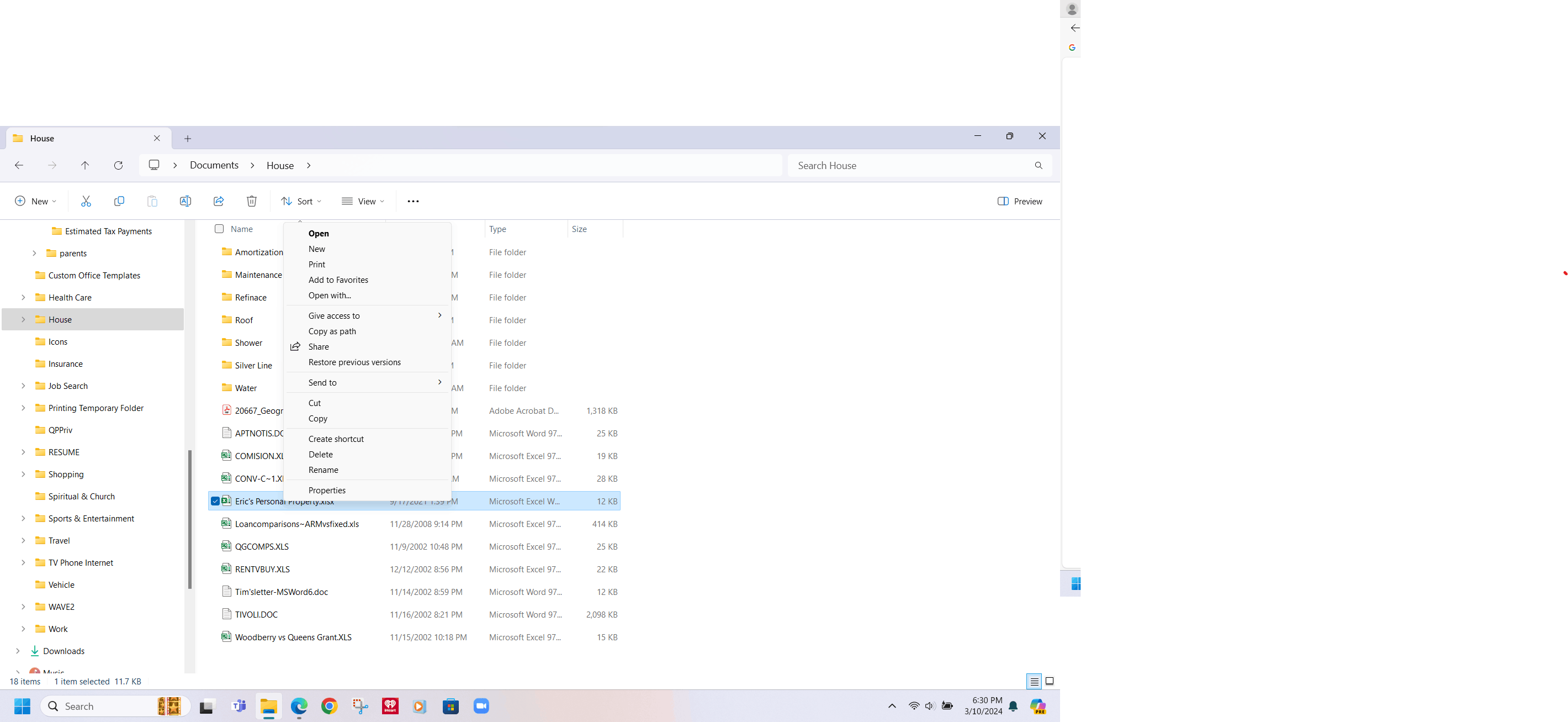This screenshot has height=722, width=1568.
Task: Switch to large icons view in status bar
Action: tap(1050, 681)
